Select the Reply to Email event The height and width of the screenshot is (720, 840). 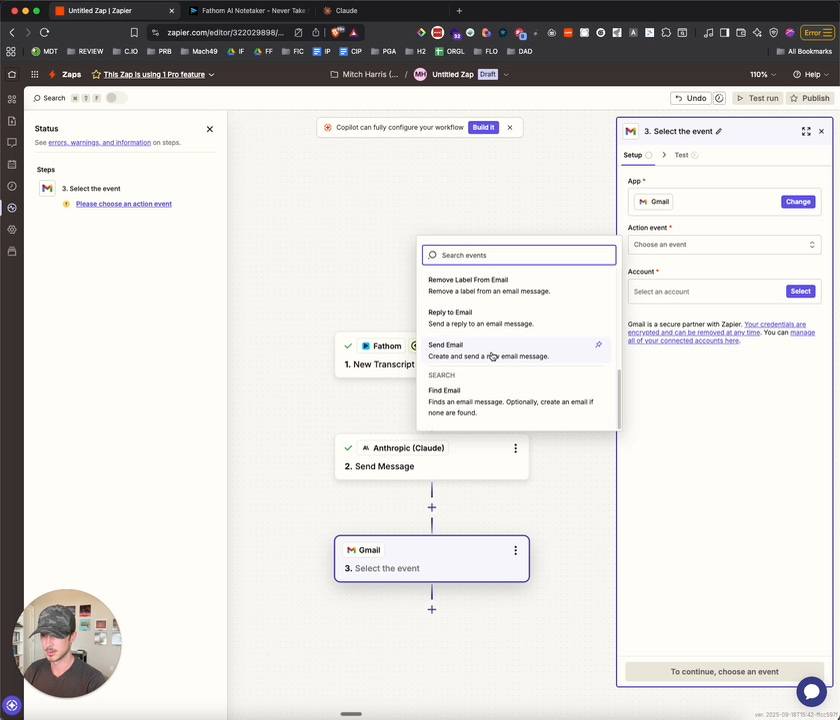click(x=514, y=318)
